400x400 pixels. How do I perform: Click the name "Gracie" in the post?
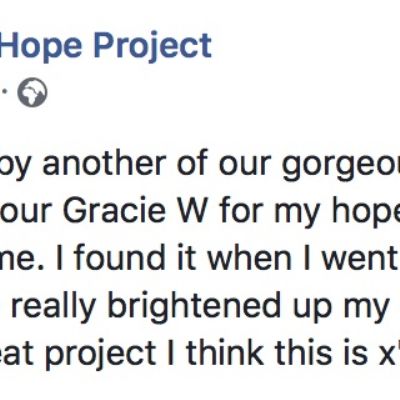pyautogui.click(x=114, y=211)
